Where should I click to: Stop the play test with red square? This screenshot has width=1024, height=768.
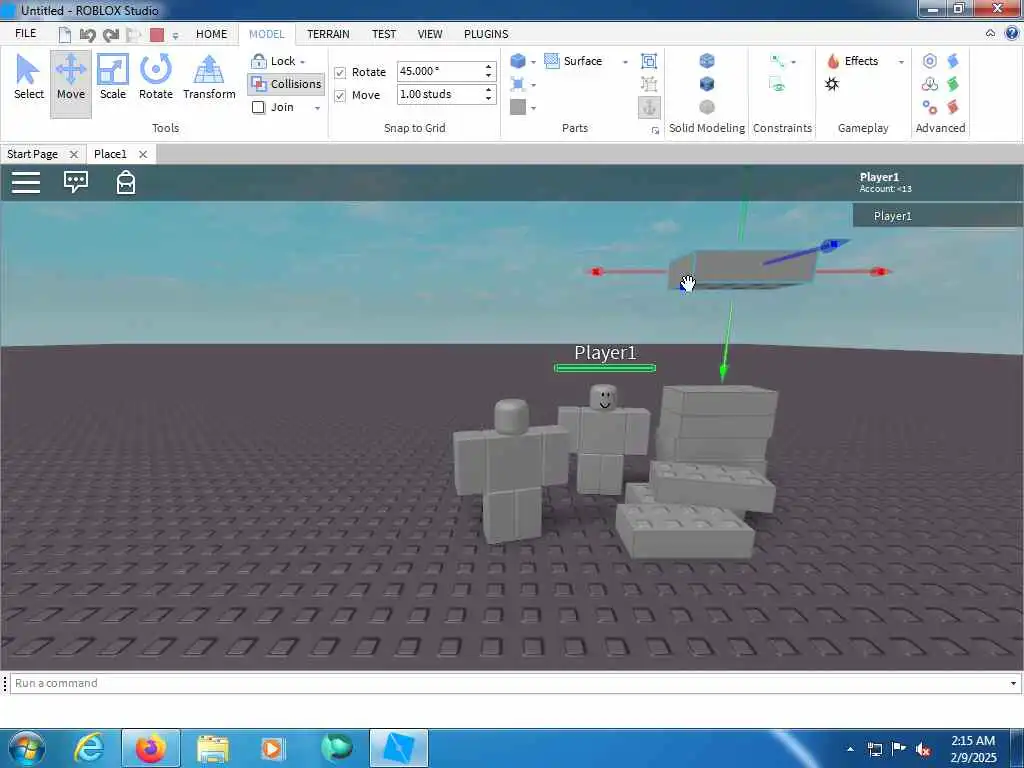click(157, 35)
